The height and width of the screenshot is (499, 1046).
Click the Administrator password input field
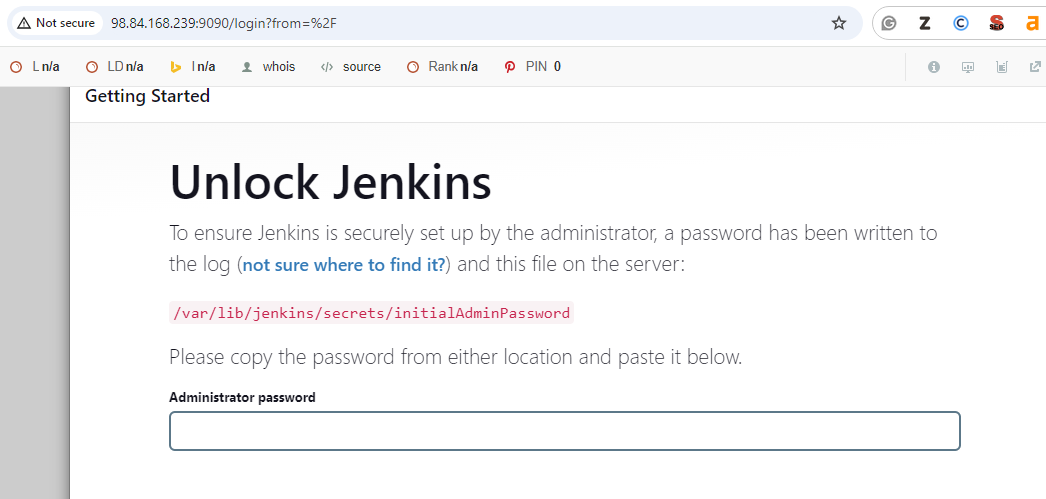pyautogui.click(x=564, y=431)
